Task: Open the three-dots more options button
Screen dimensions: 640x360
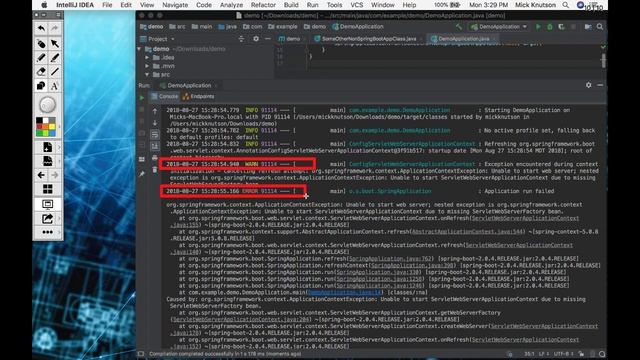Action: [x=47, y=232]
